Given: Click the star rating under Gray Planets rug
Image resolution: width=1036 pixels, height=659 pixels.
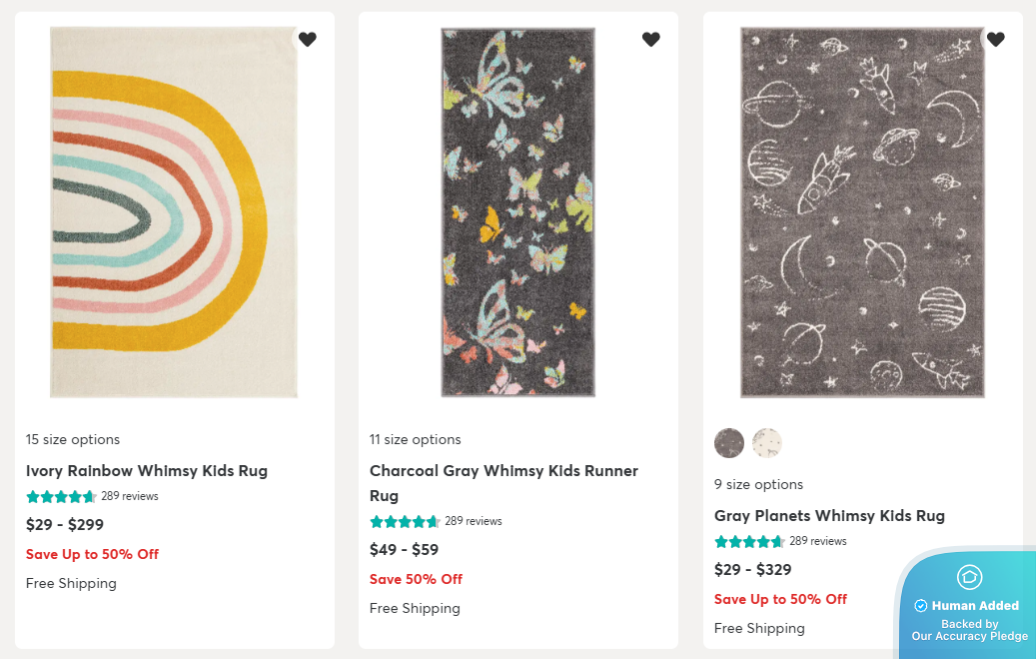Looking at the screenshot, I should 749,541.
